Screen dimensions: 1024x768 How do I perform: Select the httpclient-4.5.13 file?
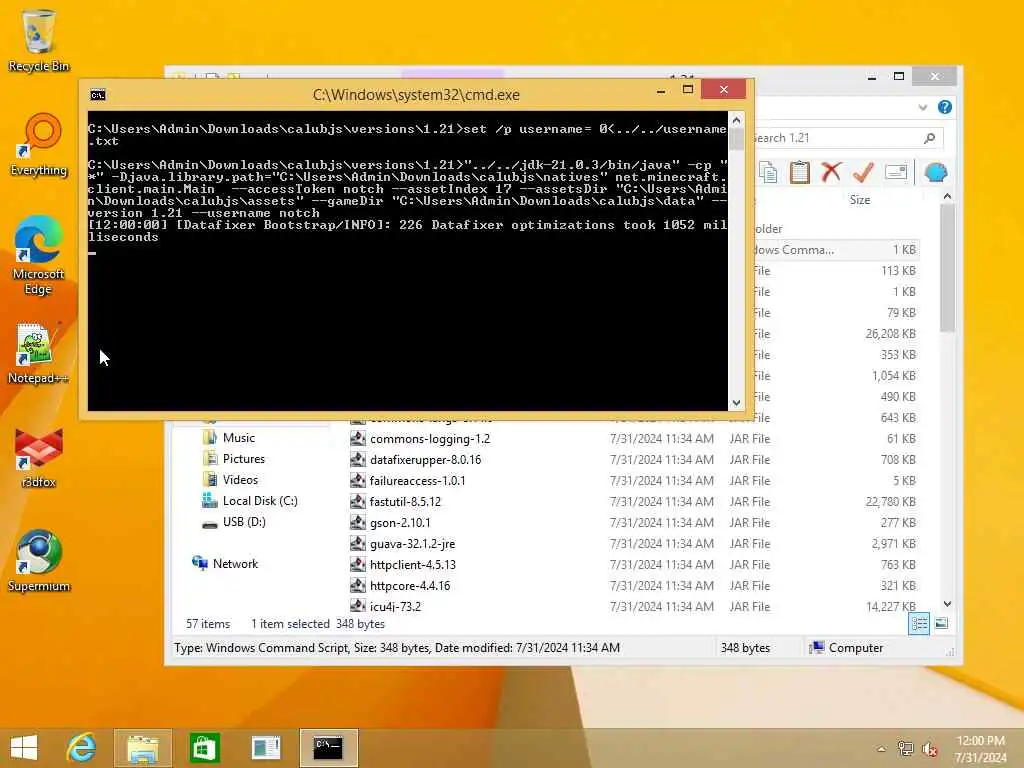tap(413, 564)
